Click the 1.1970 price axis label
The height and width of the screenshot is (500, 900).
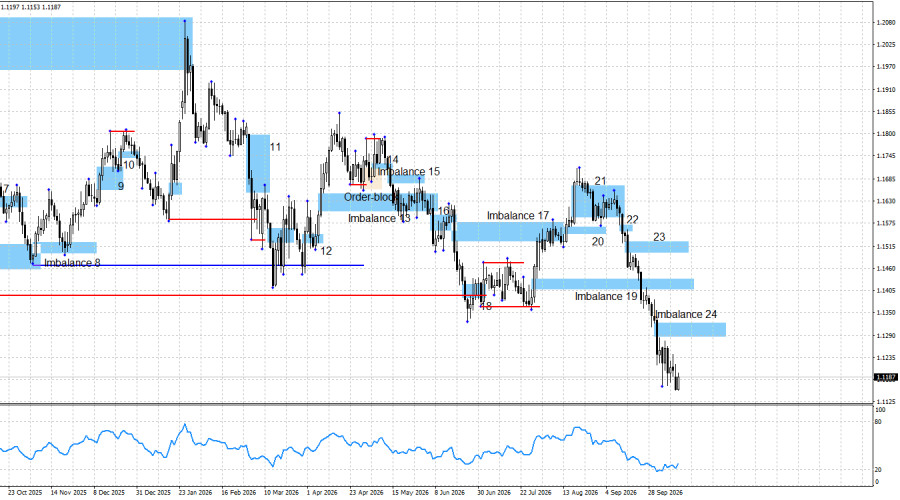(x=886, y=67)
